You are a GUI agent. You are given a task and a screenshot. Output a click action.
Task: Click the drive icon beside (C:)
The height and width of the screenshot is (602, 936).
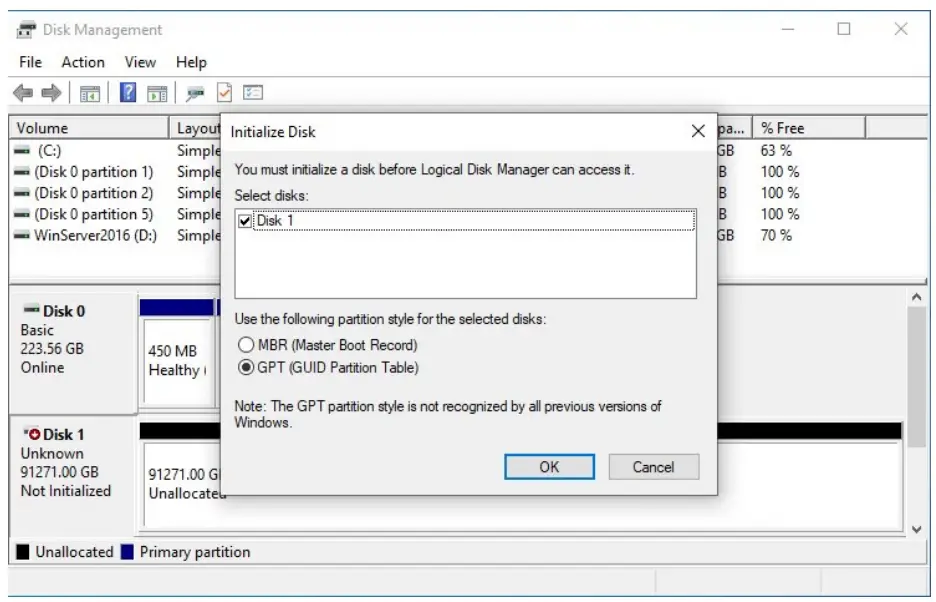pos(21,150)
